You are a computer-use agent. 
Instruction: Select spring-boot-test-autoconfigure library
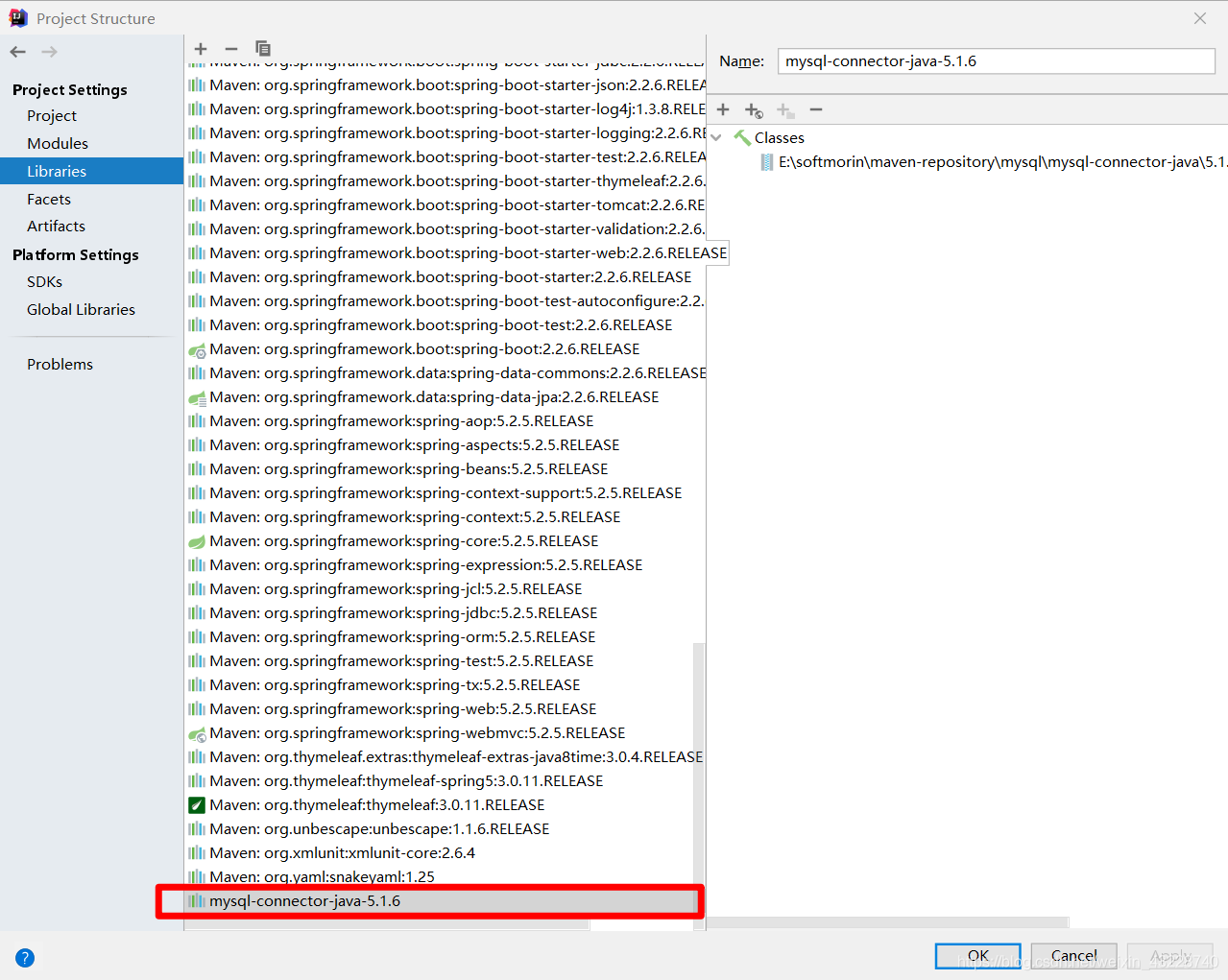click(x=445, y=301)
